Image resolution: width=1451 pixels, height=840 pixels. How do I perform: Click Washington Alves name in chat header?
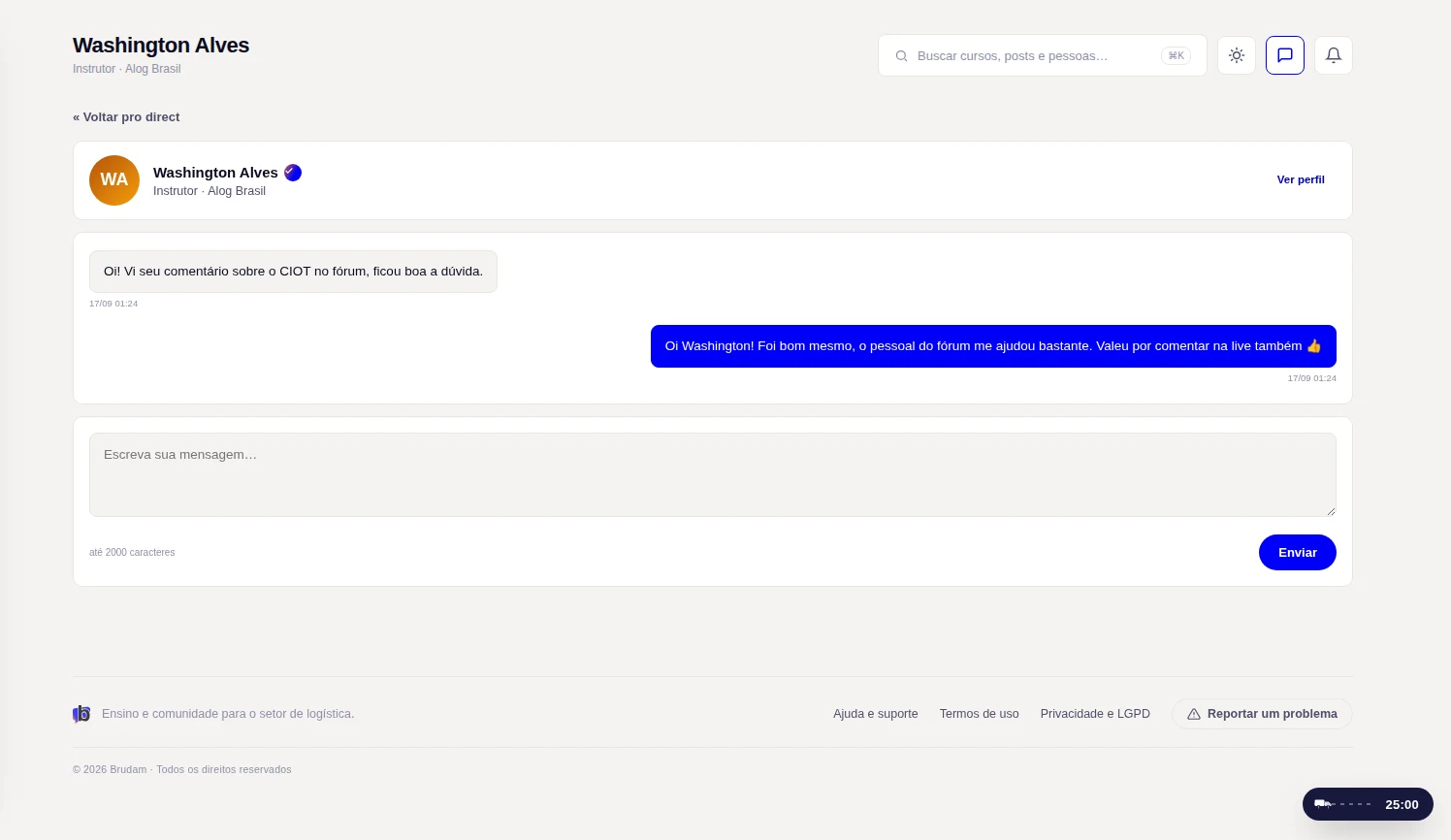pos(215,173)
